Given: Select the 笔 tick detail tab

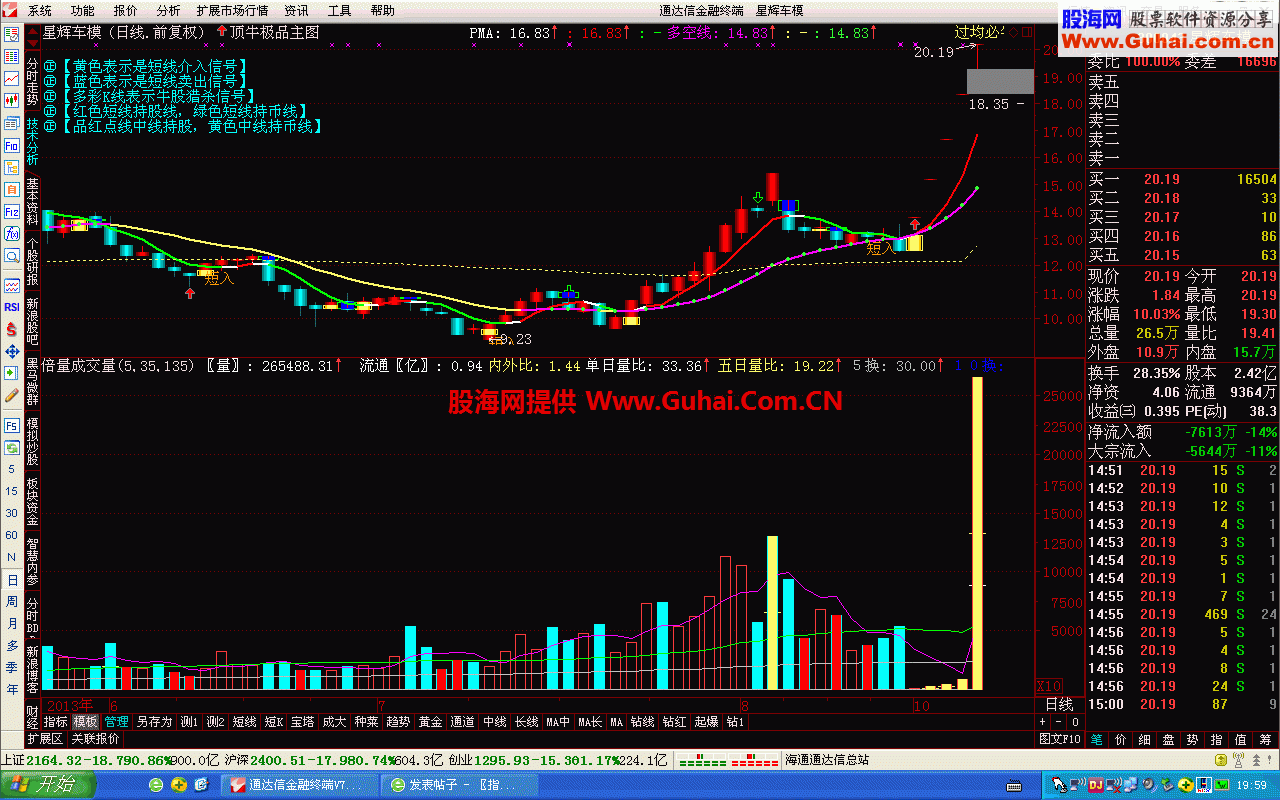Looking at the screenshot, I should (1096, 739).
